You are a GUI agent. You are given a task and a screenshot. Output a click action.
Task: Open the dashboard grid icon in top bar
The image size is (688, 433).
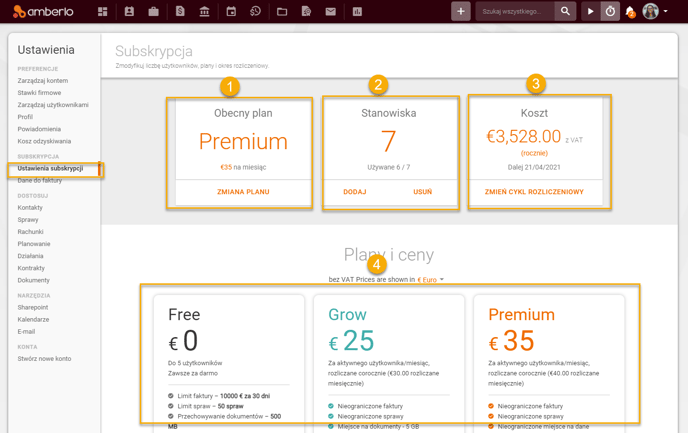102,12
